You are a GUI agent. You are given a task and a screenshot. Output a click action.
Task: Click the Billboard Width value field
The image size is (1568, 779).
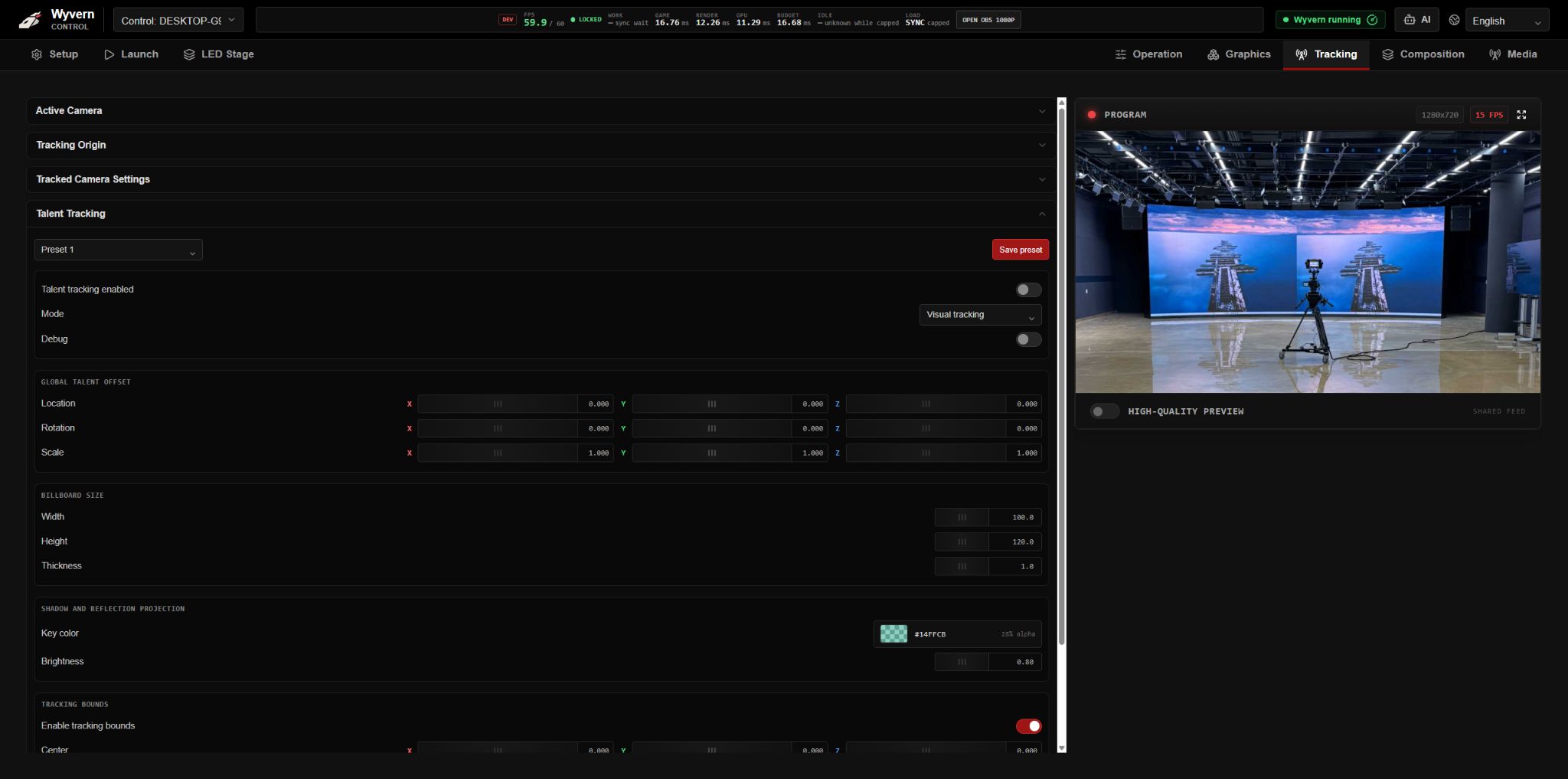(1014, 518)
